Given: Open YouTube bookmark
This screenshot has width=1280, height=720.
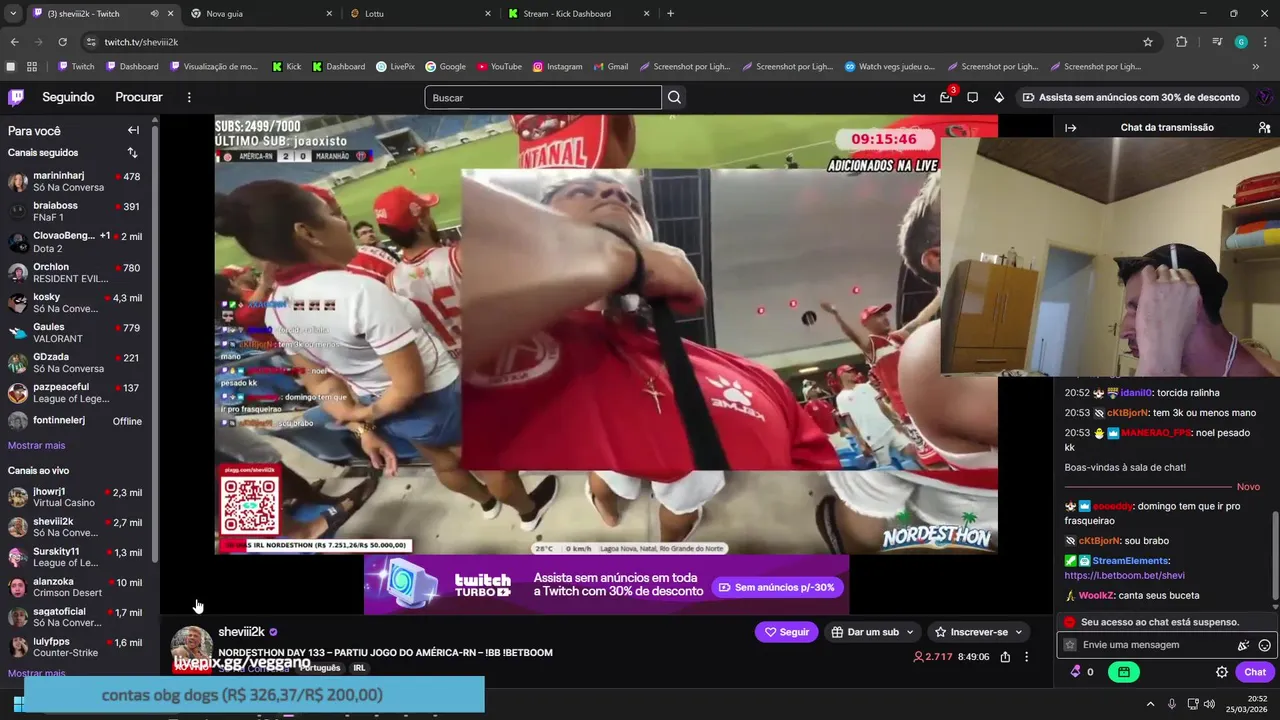Looking at the screenshot, I should pyautogui.click(x=499, y=67).
